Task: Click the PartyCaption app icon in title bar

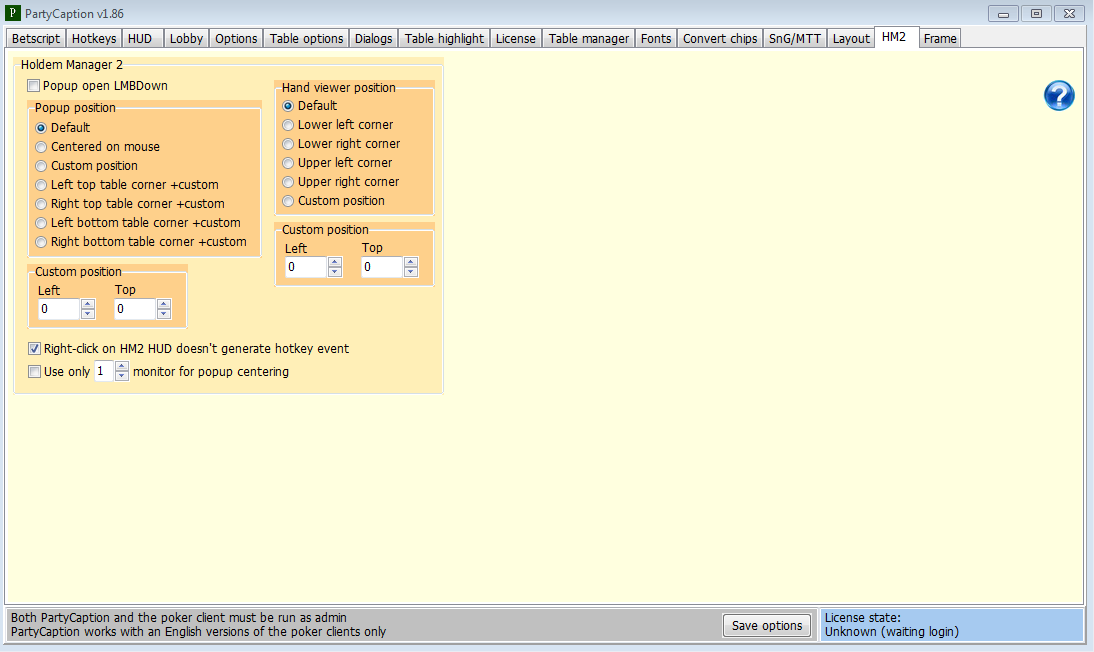Action: click(13, 13)
